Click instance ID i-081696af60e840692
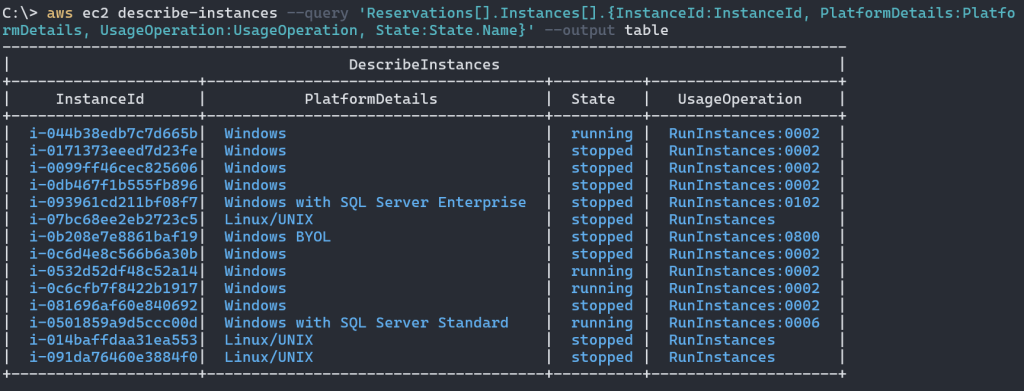The image size is (1024, 391). pyautogui.click(x=114, y=305)
